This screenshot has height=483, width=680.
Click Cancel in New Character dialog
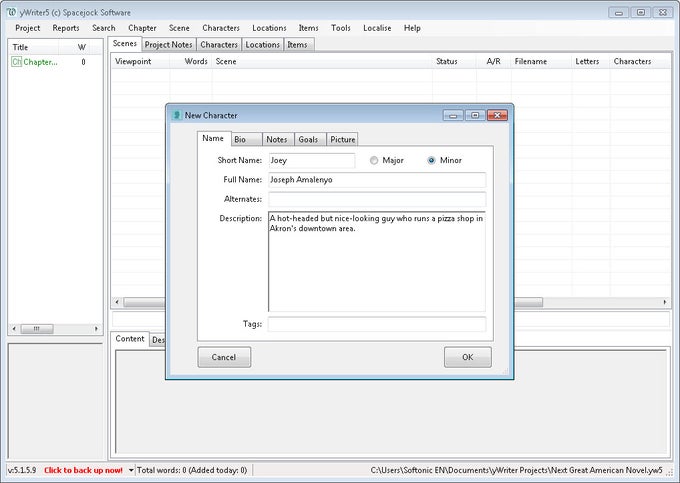224,357
